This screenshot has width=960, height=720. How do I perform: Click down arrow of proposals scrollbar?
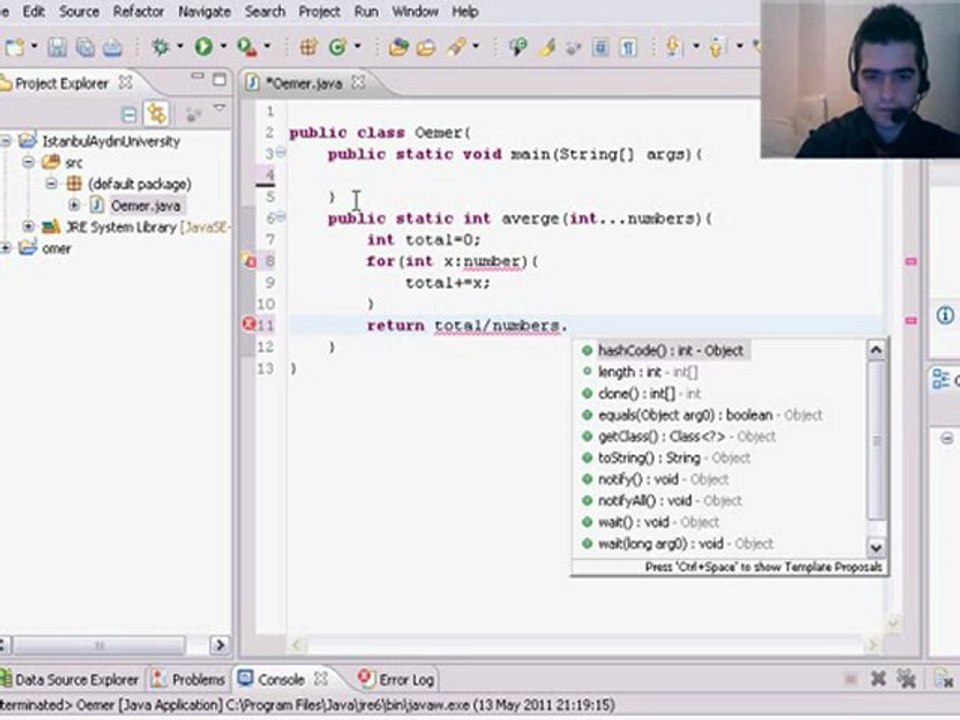(876, 547)
